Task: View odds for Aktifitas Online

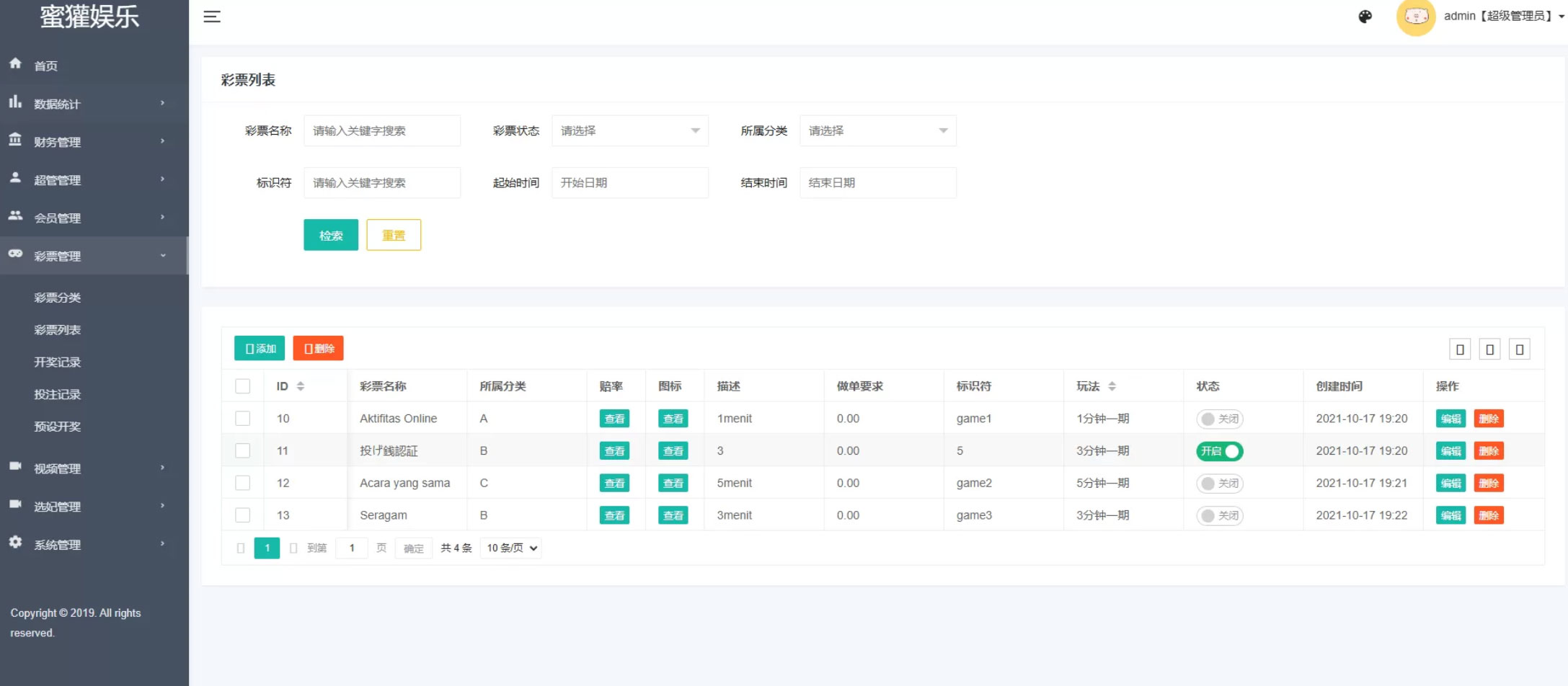Action: click(614, 419)
